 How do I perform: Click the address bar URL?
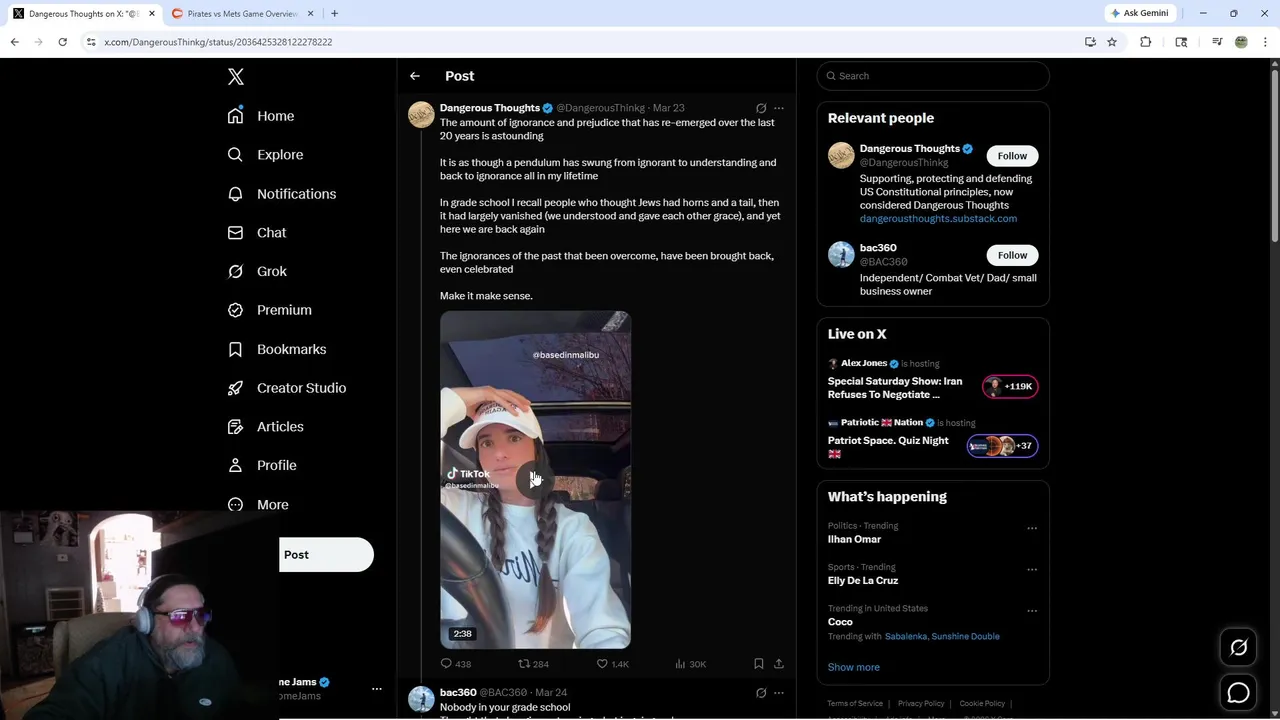pos(218,42)
